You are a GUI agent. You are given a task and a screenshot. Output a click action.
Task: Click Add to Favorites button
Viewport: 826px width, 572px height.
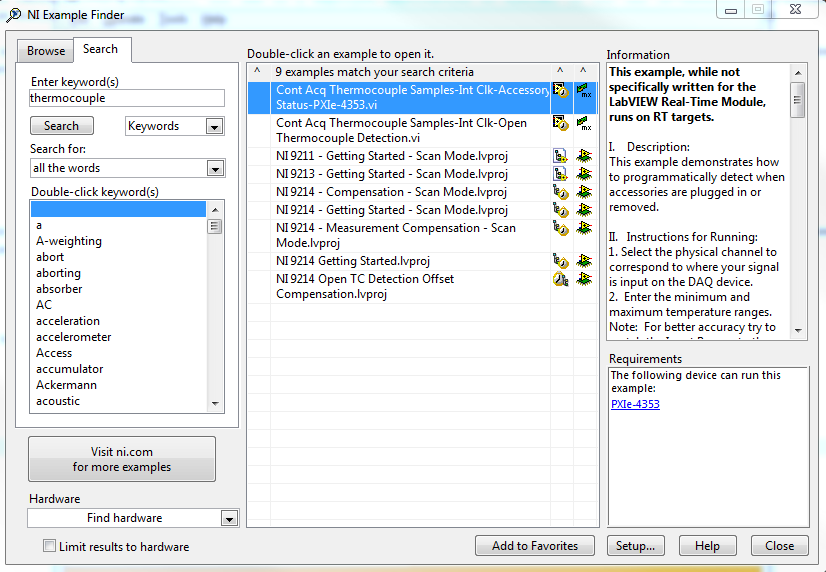tap(535, 546)
